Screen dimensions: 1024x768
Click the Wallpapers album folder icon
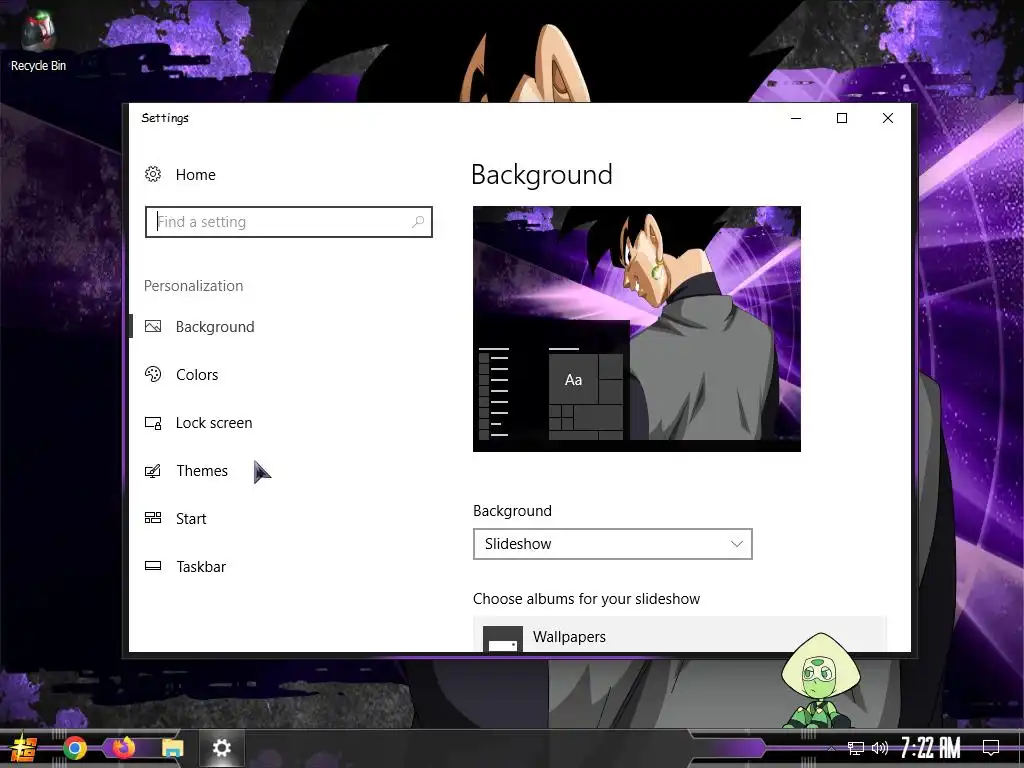point(503,639)
